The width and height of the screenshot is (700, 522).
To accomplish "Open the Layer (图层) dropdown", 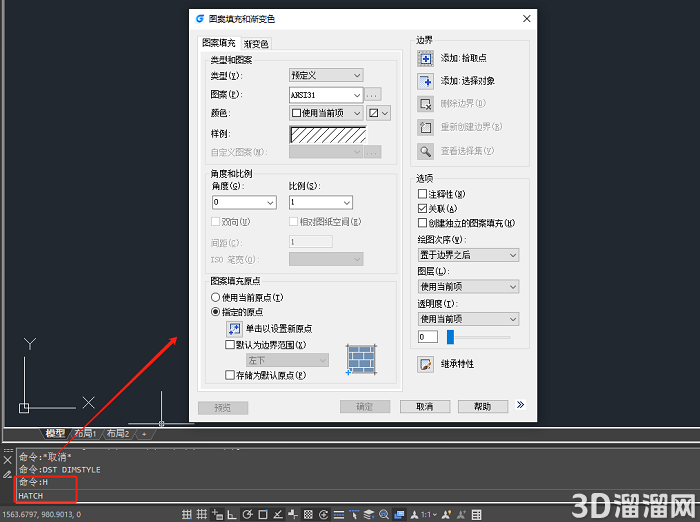I will [x=468, y=287].
